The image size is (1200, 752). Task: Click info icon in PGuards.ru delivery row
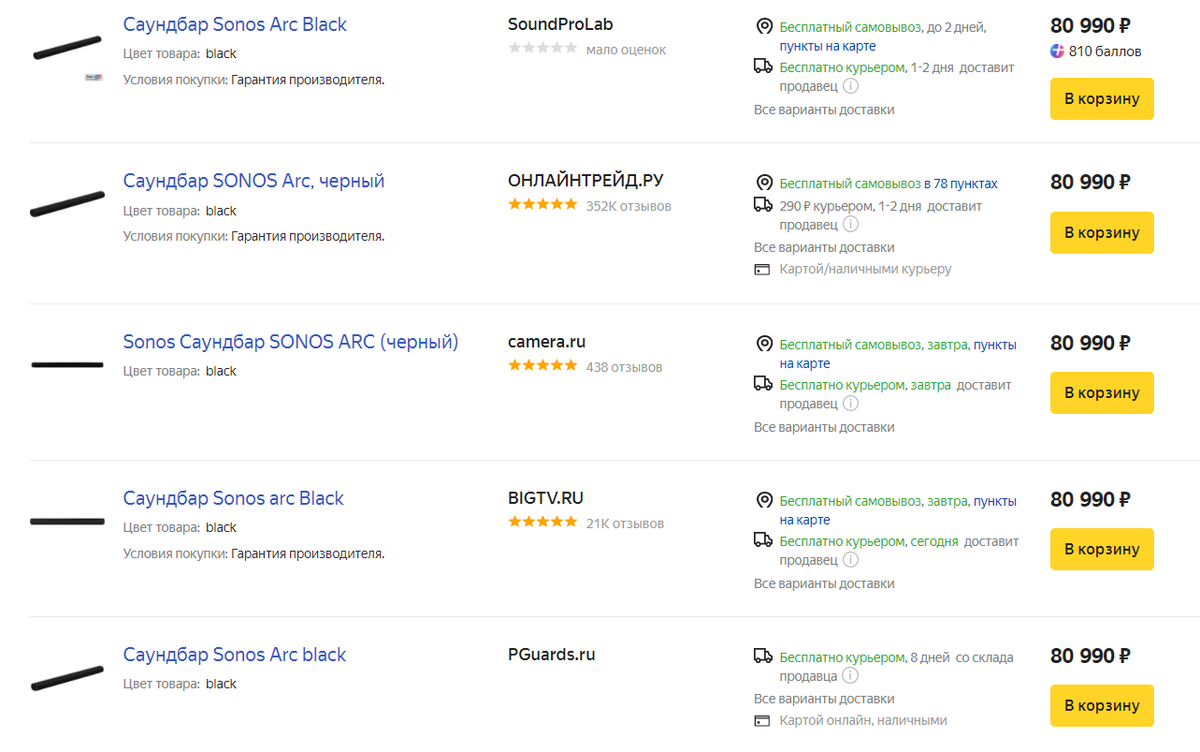[850, 677]
